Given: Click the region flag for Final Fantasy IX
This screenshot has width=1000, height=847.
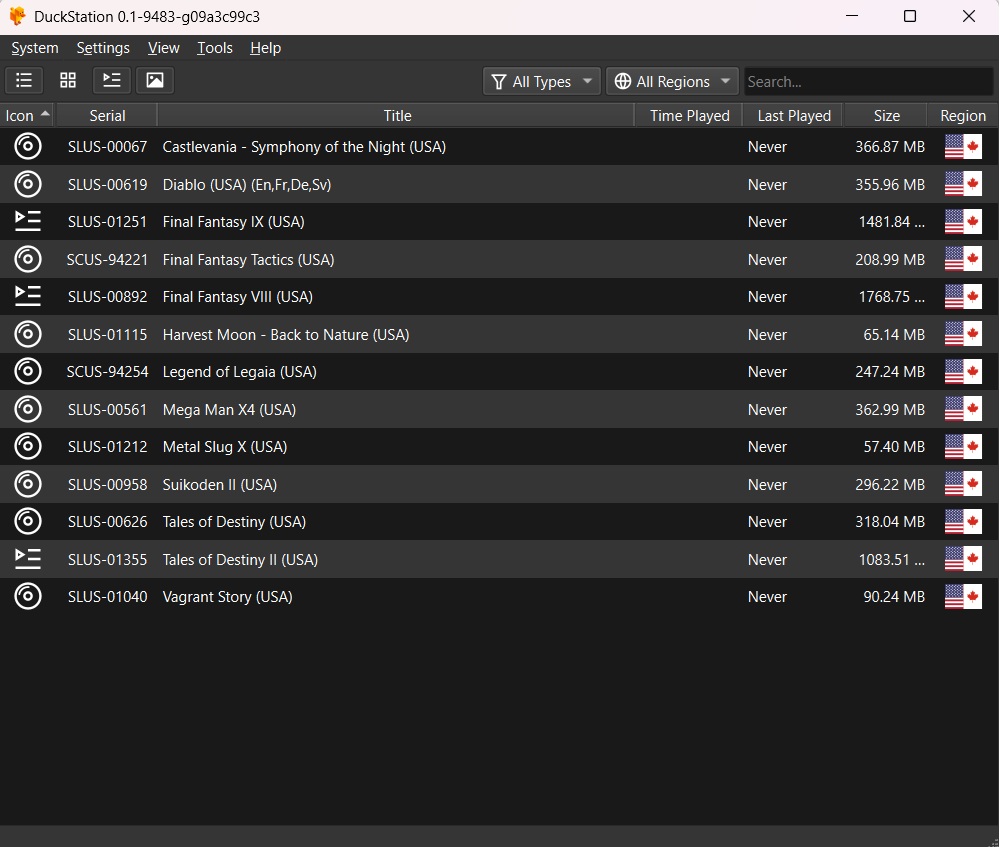Looking at the screenshot, I should 963,221.
